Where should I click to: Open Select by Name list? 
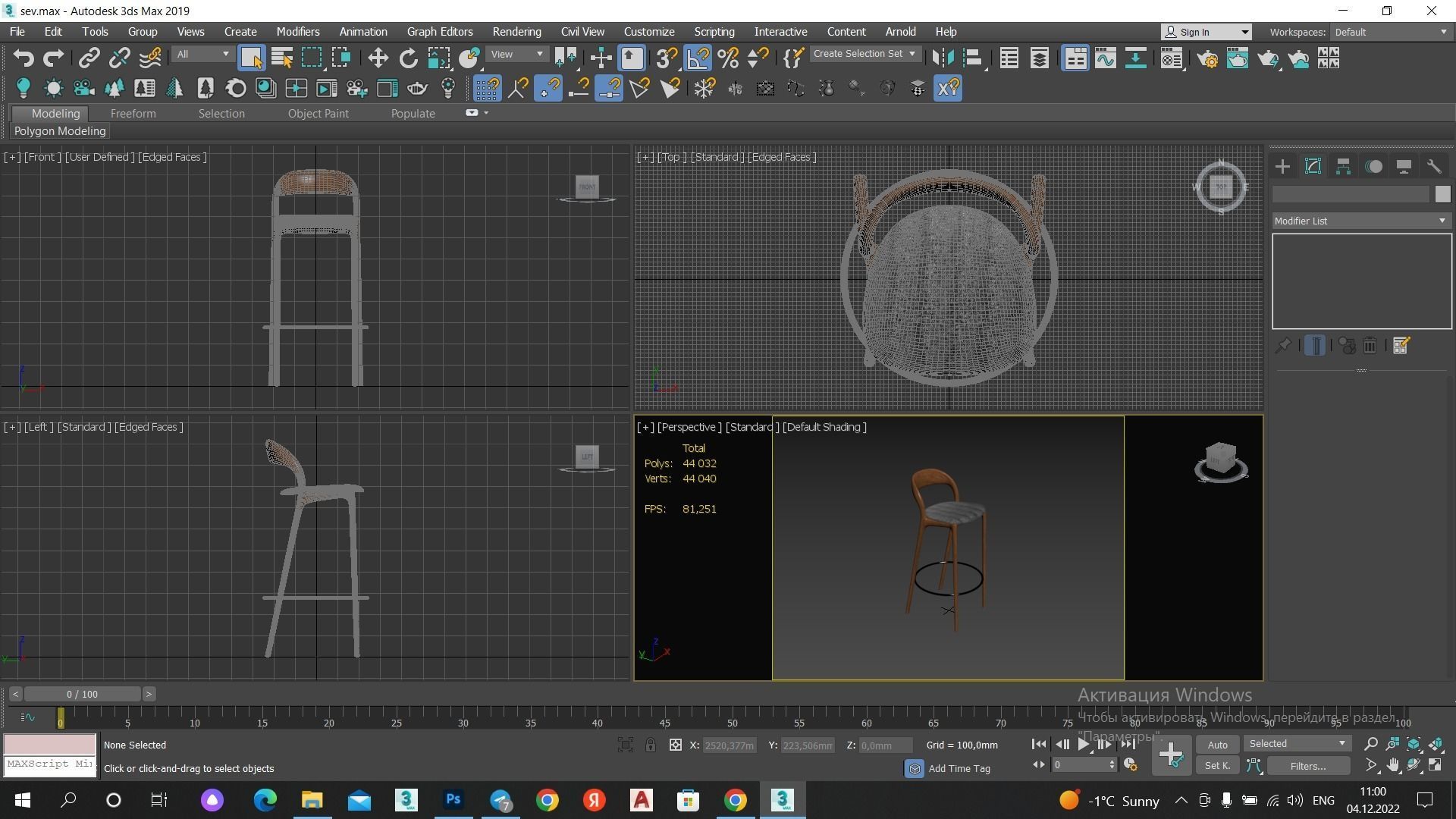click(282, 58)
